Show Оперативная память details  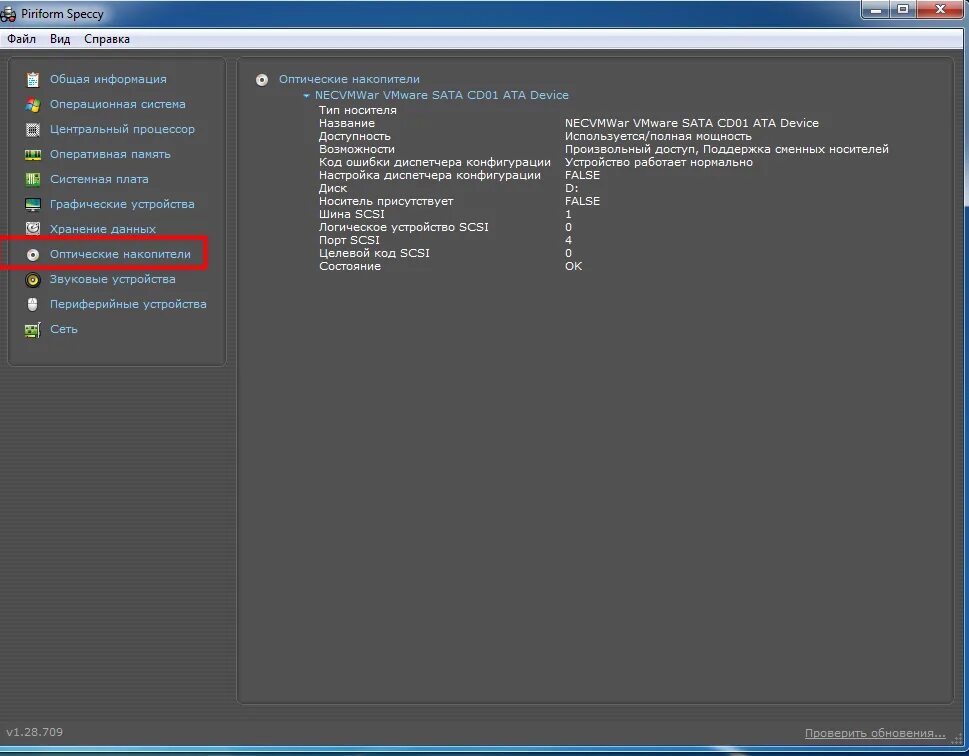[110, 155]
